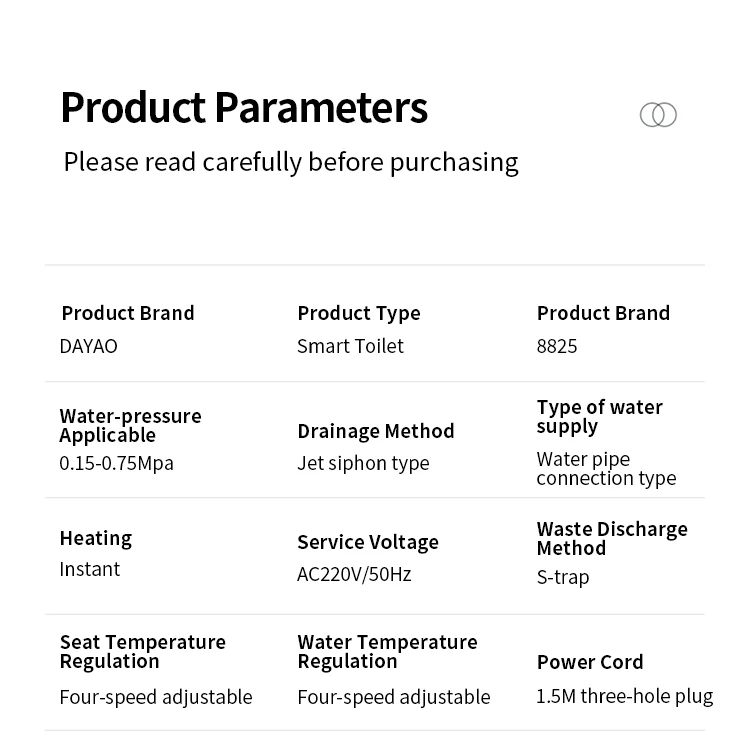The height and width of the screenshot is (755, 750).
Task: Click the Product Parameters heading
Action: 244,108
